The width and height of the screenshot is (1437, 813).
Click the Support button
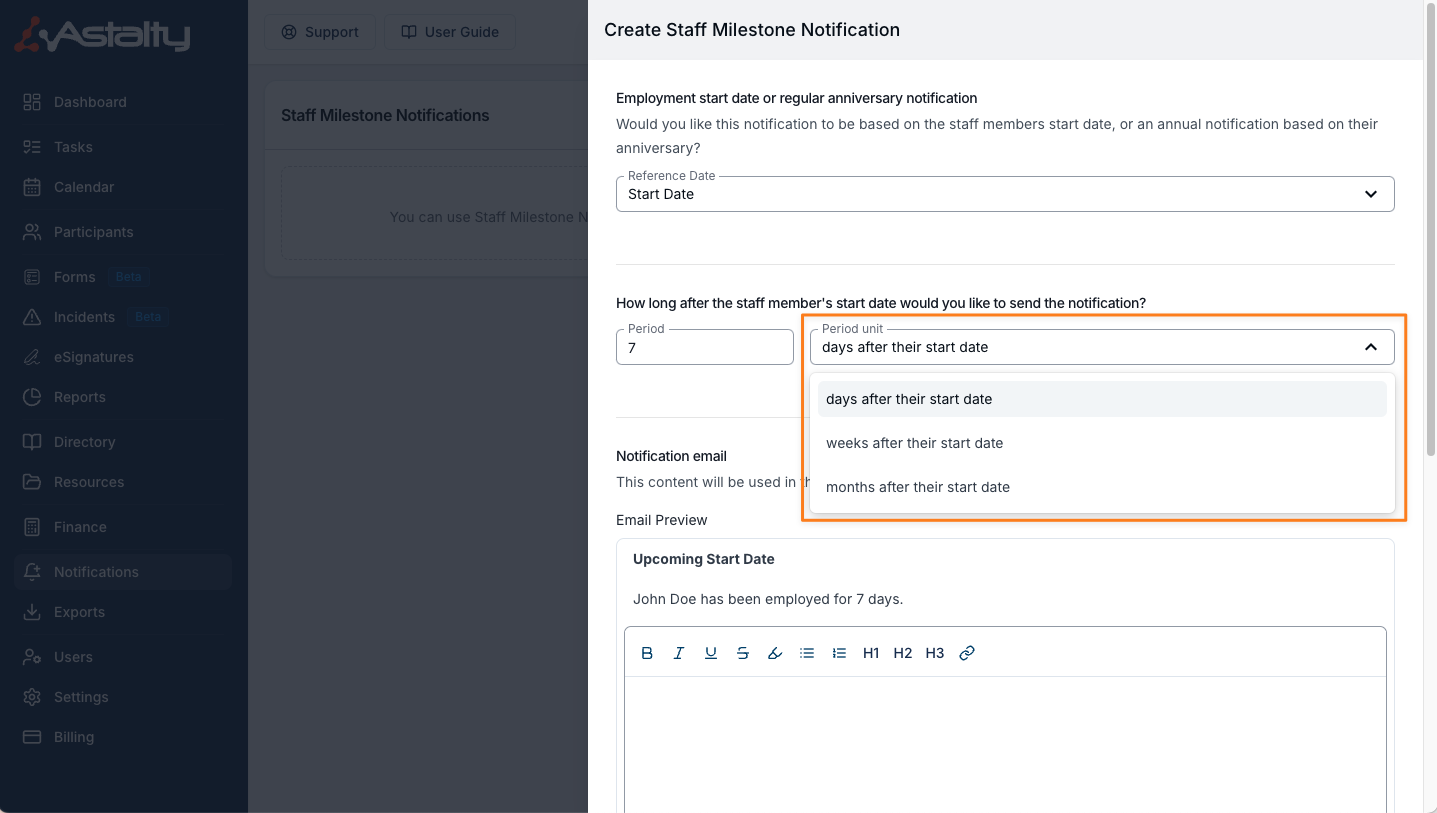coord(320,32)
